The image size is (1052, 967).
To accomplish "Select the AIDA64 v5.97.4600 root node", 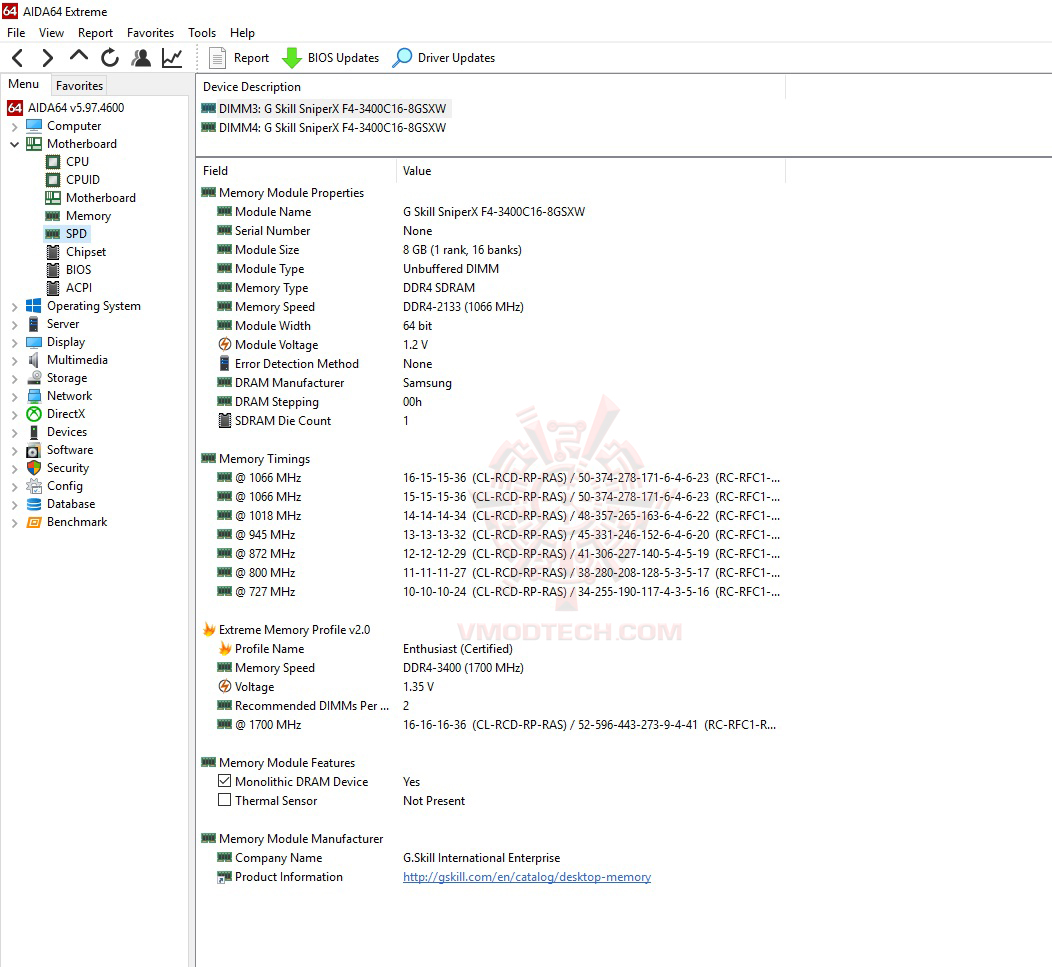I will tap(66, 107).
